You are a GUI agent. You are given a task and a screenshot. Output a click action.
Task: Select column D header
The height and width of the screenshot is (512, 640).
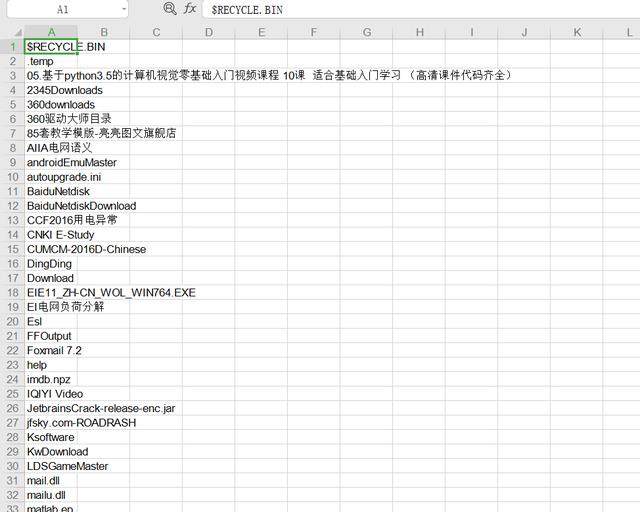(209, 32)
